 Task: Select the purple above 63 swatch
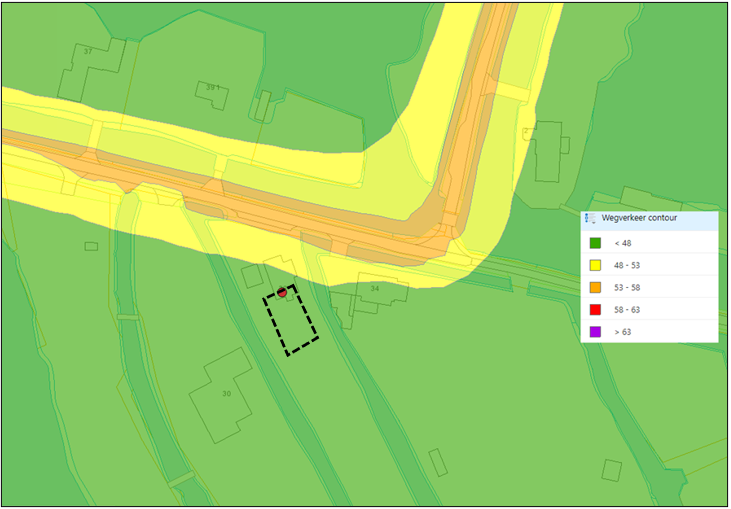[x=595, y=332]
